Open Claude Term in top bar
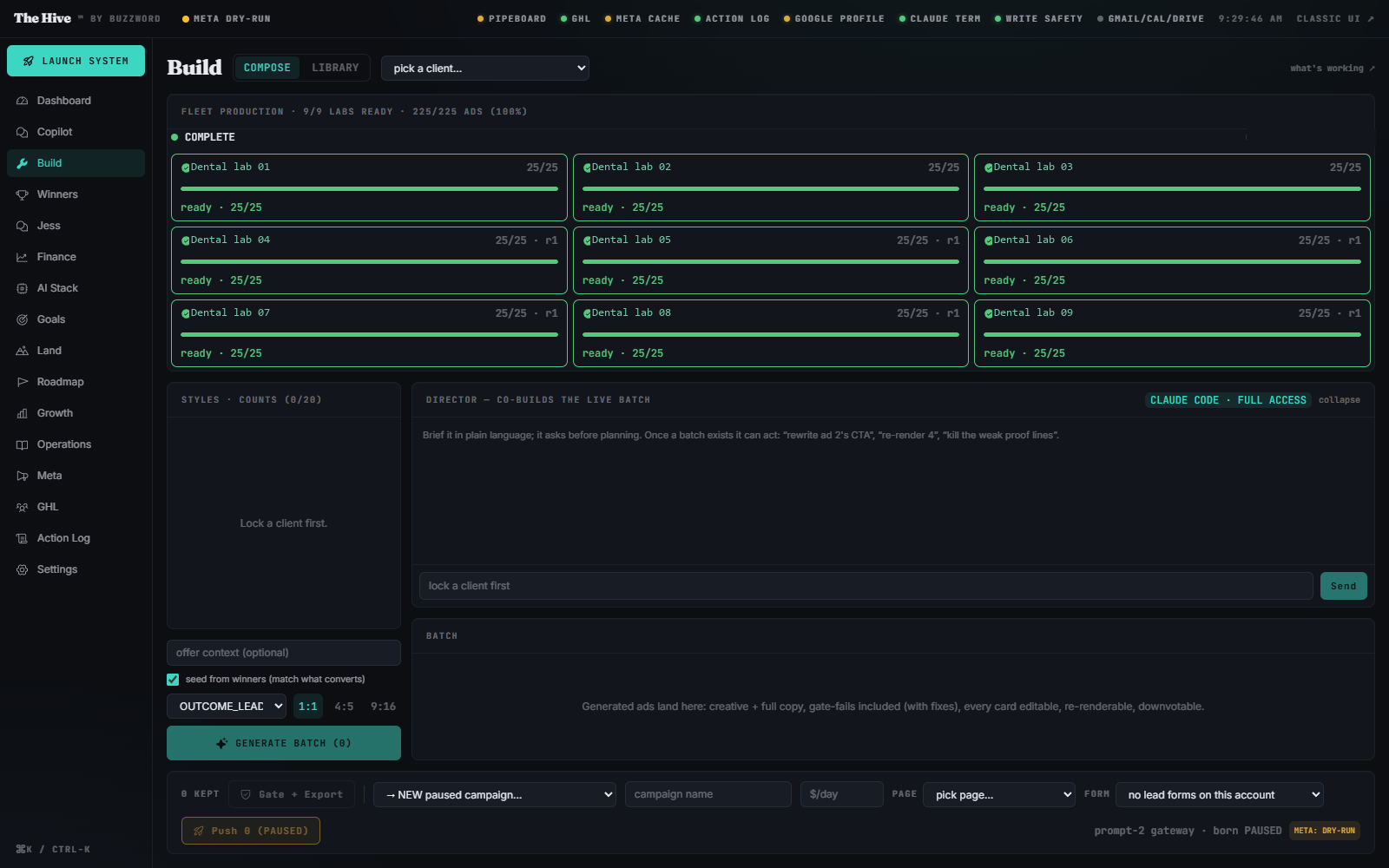This screenshot has height=868, width=1389. [940, 18]
